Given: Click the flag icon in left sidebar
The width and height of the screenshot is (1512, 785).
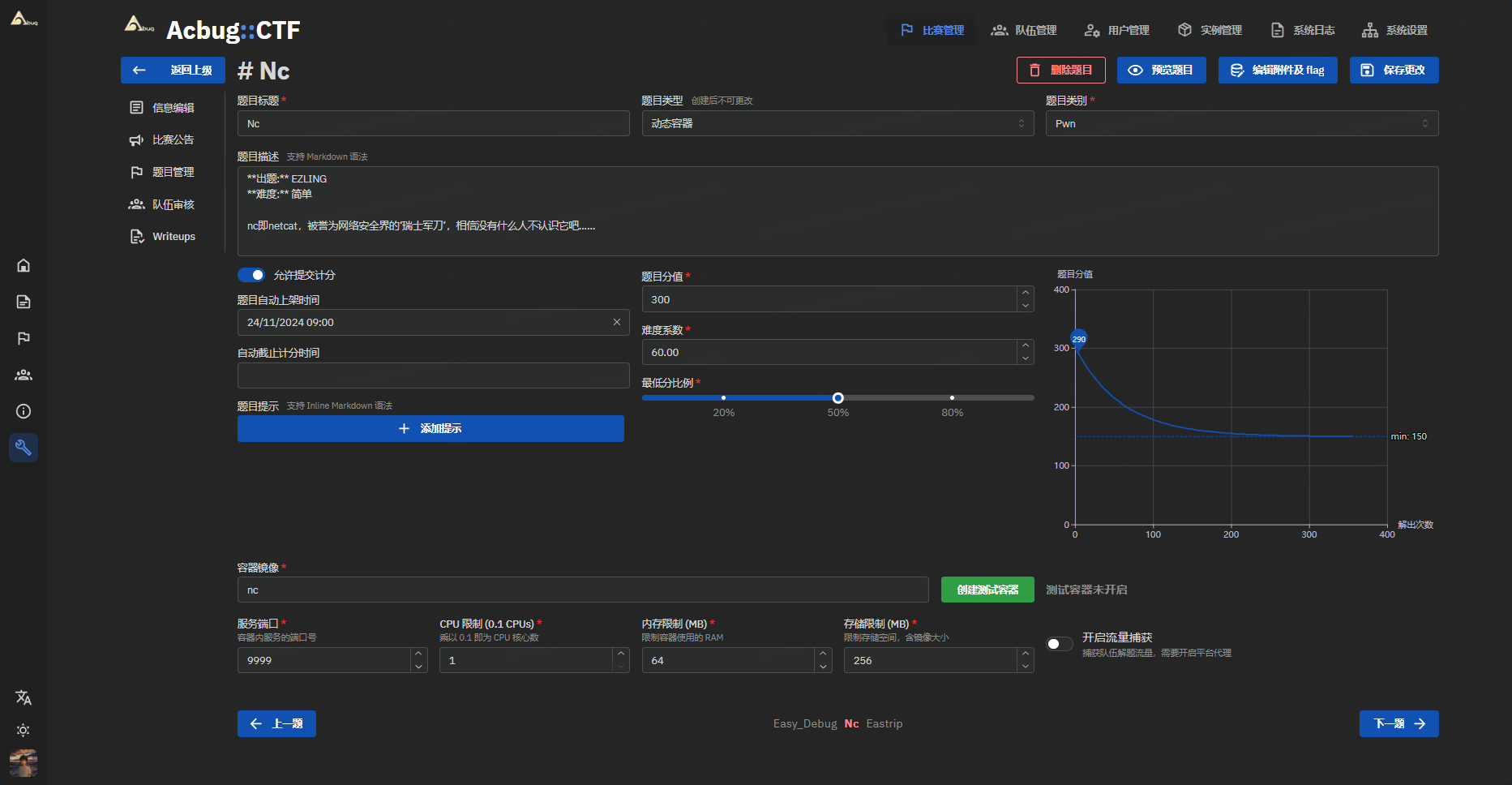Looking at the screenshot, I should (x=24, y=338).
